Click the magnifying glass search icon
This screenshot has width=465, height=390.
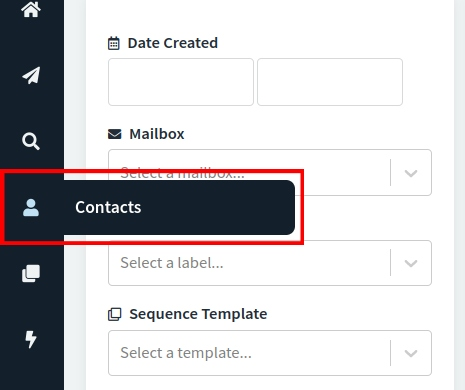(x=31, y=141)
